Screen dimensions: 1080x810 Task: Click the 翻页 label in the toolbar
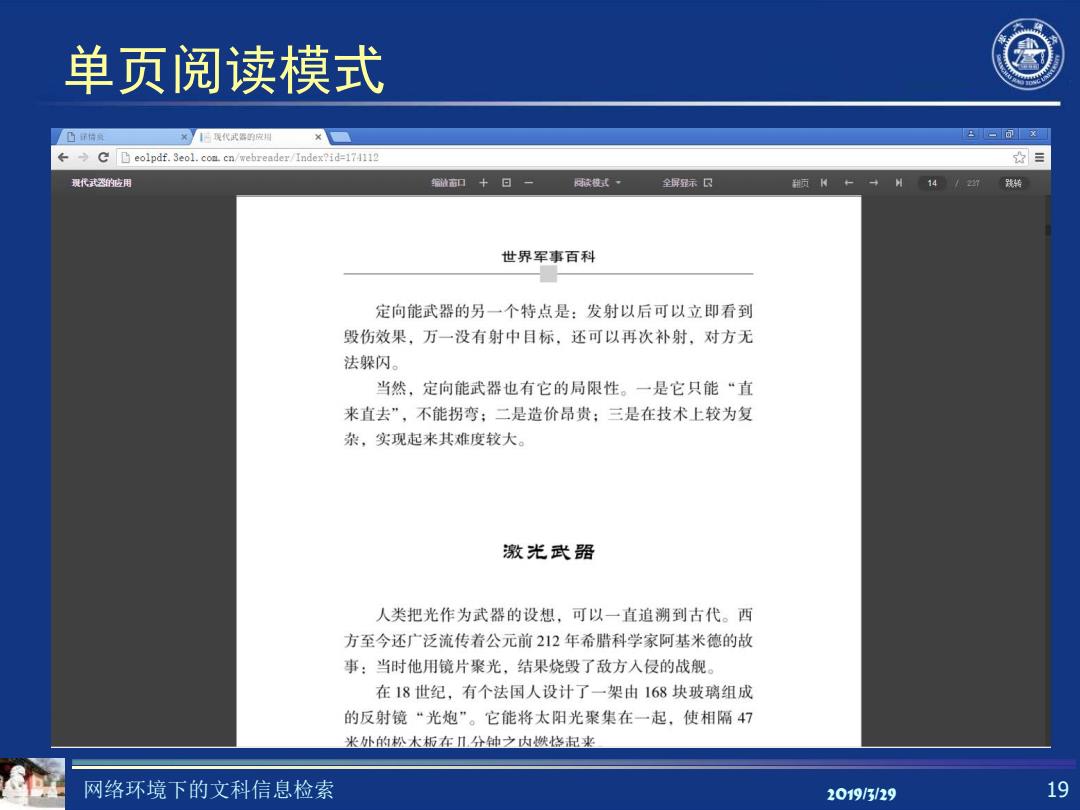[800, 183]
